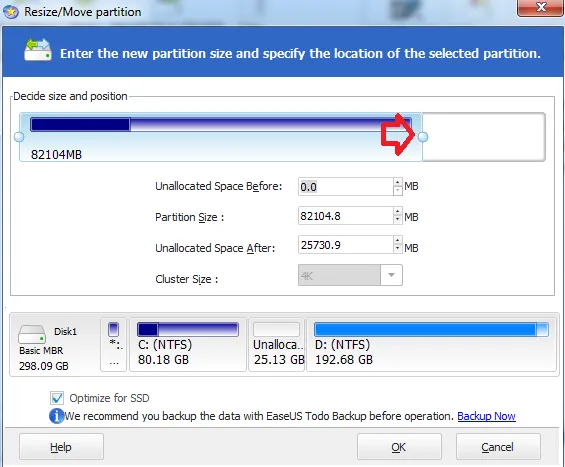Decrease Unallocated Space Before value
The height and width of the screenshot is (467, 565).
tap(397, 191)
